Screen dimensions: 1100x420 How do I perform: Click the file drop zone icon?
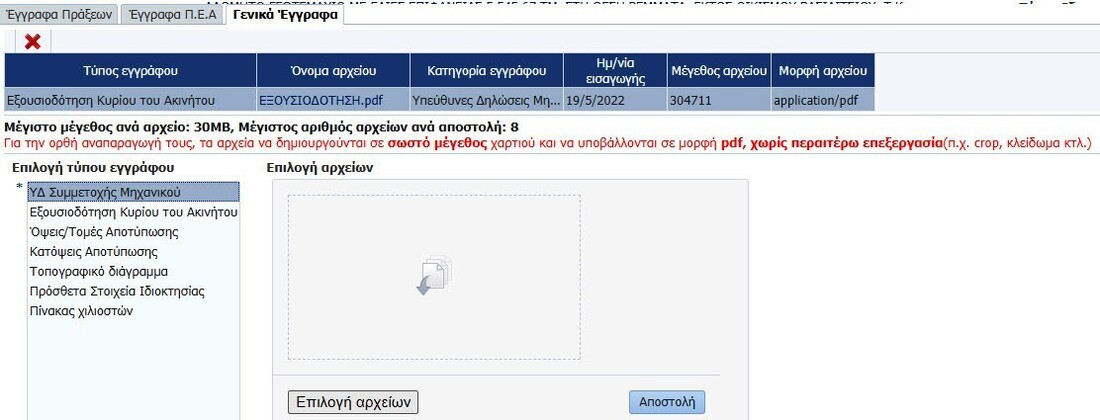point(434,276)
